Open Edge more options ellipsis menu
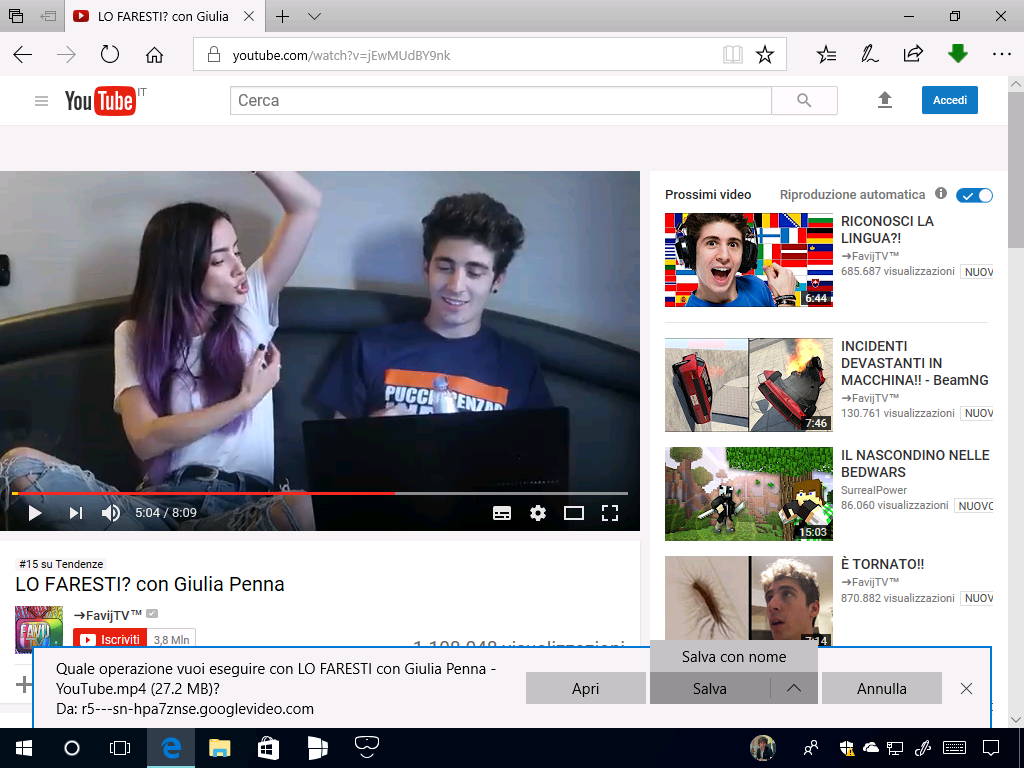Viewport: 1024px width, 768px height. coord(1001,55)
